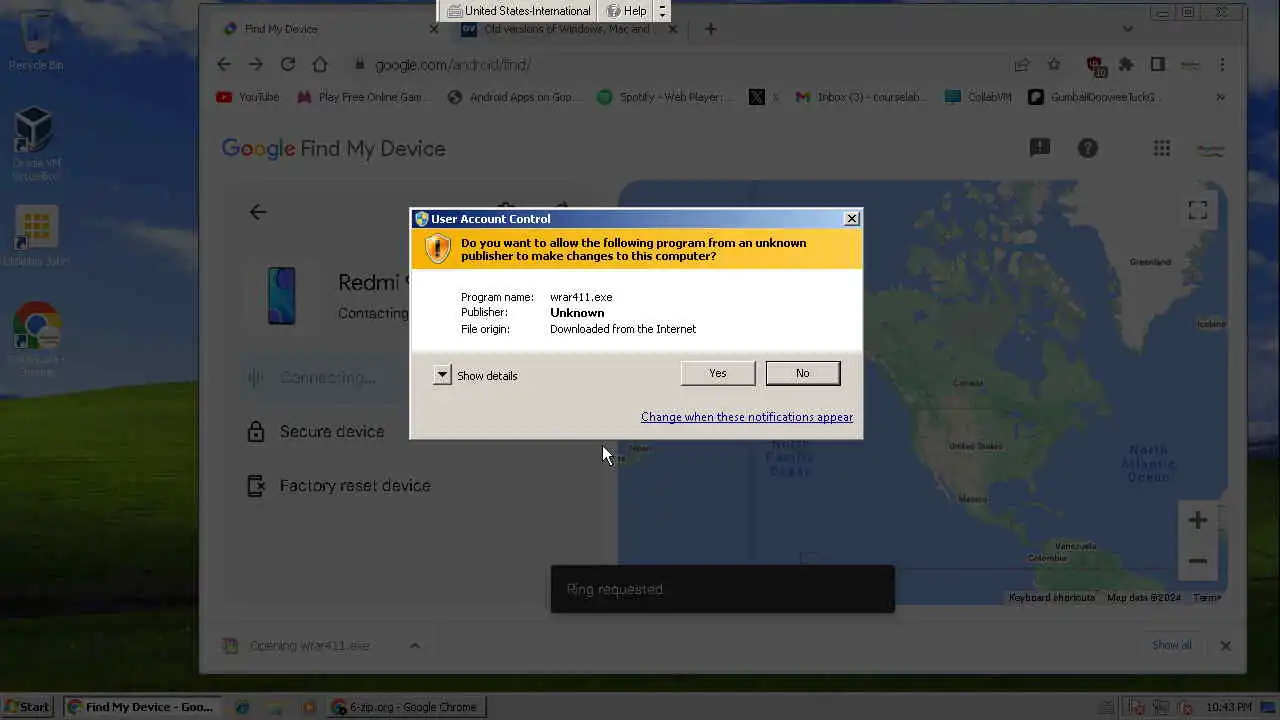Close the Chrome downloads bar
This screenshot has height=720, width=1280.
1226,646
